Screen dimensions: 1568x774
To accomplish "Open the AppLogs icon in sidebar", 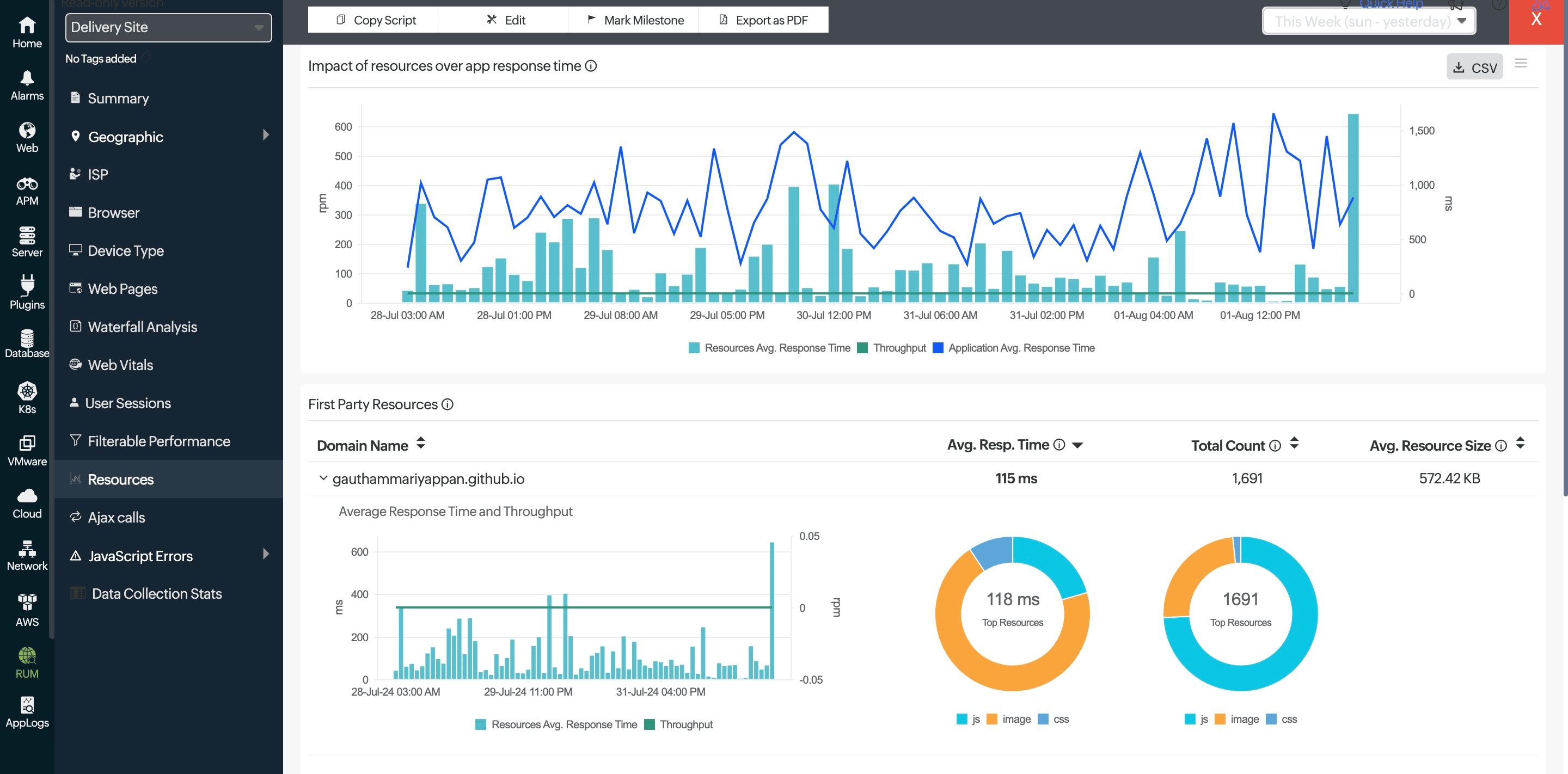I will point(27,705).
